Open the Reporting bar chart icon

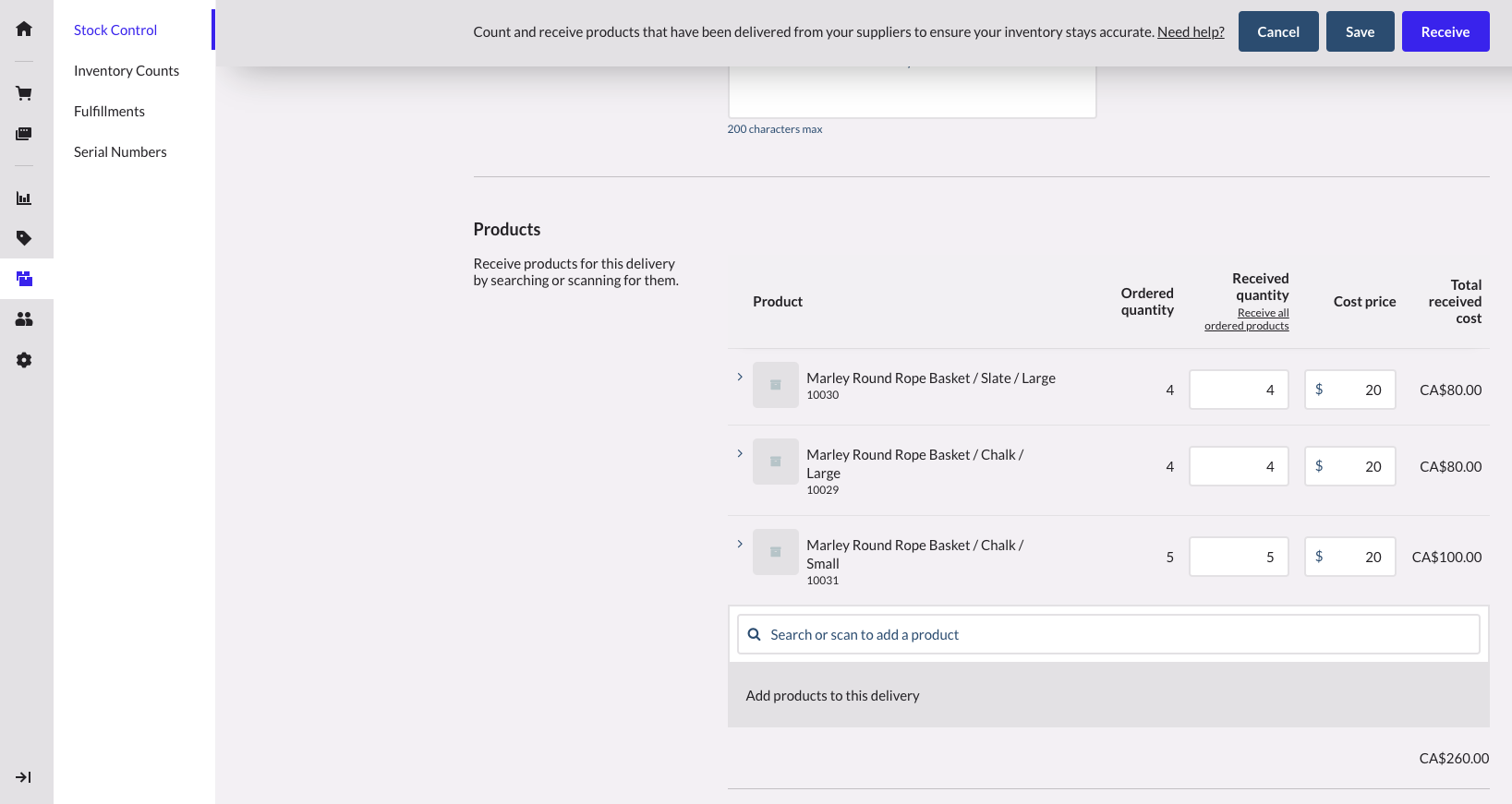[x=24, y=198]
